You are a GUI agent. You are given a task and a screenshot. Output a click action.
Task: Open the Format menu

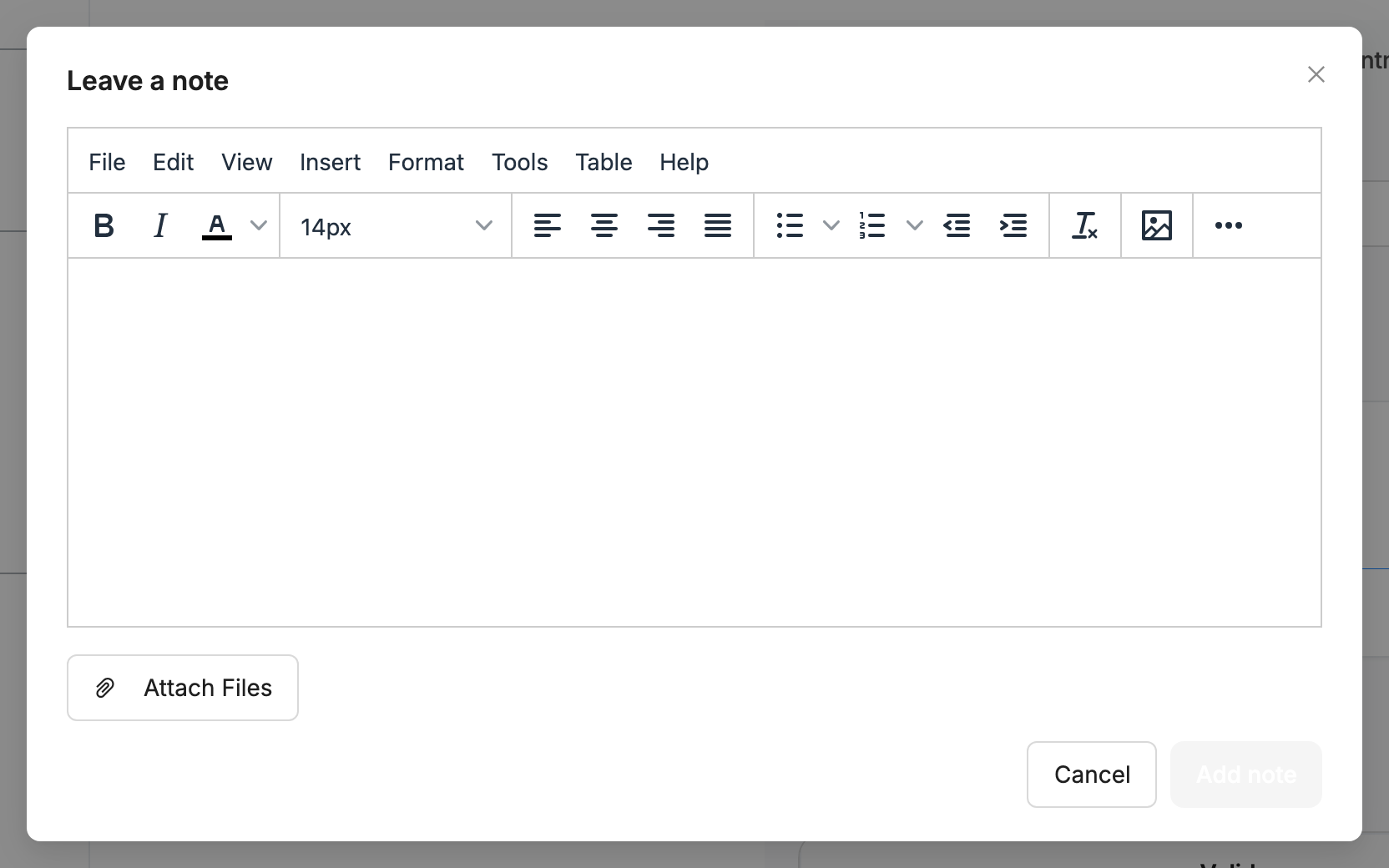coord(426,162)
